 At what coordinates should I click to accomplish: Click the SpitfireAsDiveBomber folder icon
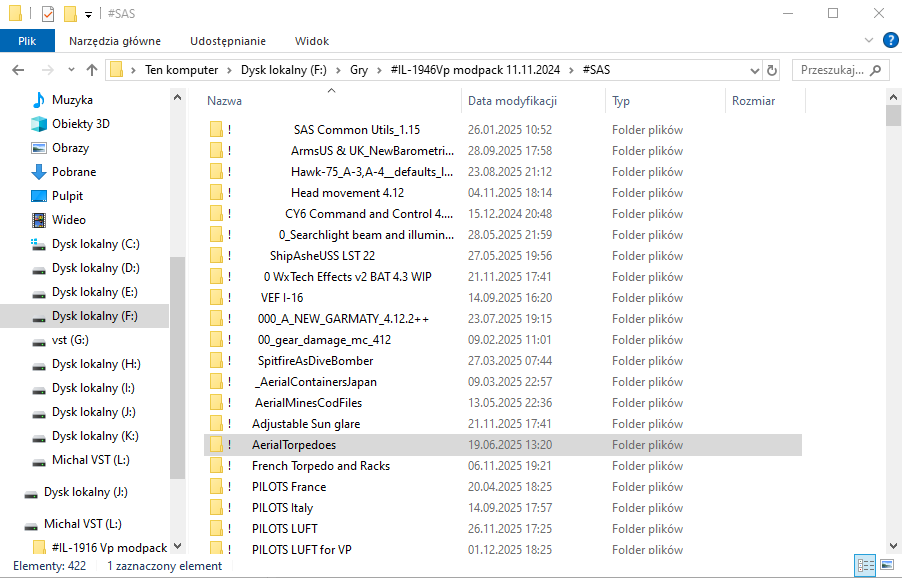pos(216,361)
